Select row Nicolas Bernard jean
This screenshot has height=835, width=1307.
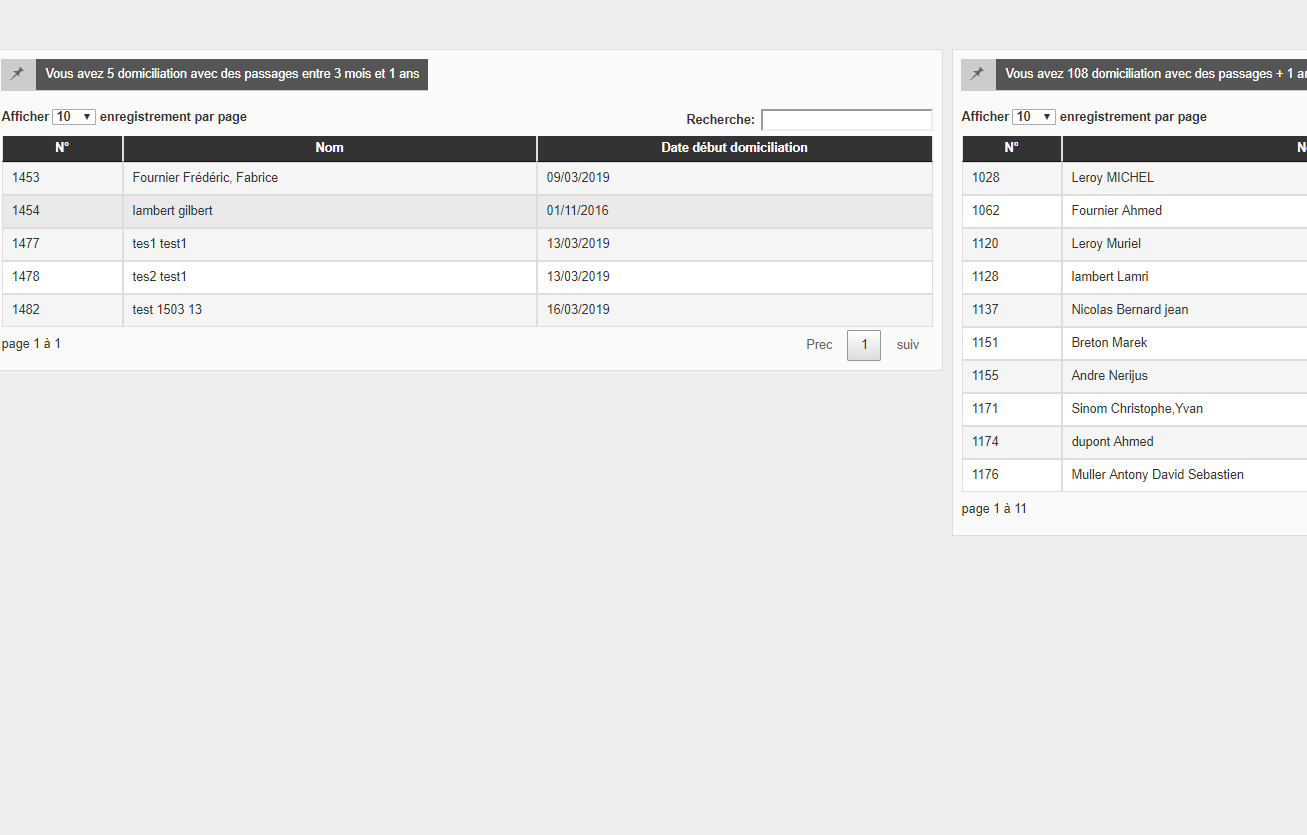(x=1134, y=310)
